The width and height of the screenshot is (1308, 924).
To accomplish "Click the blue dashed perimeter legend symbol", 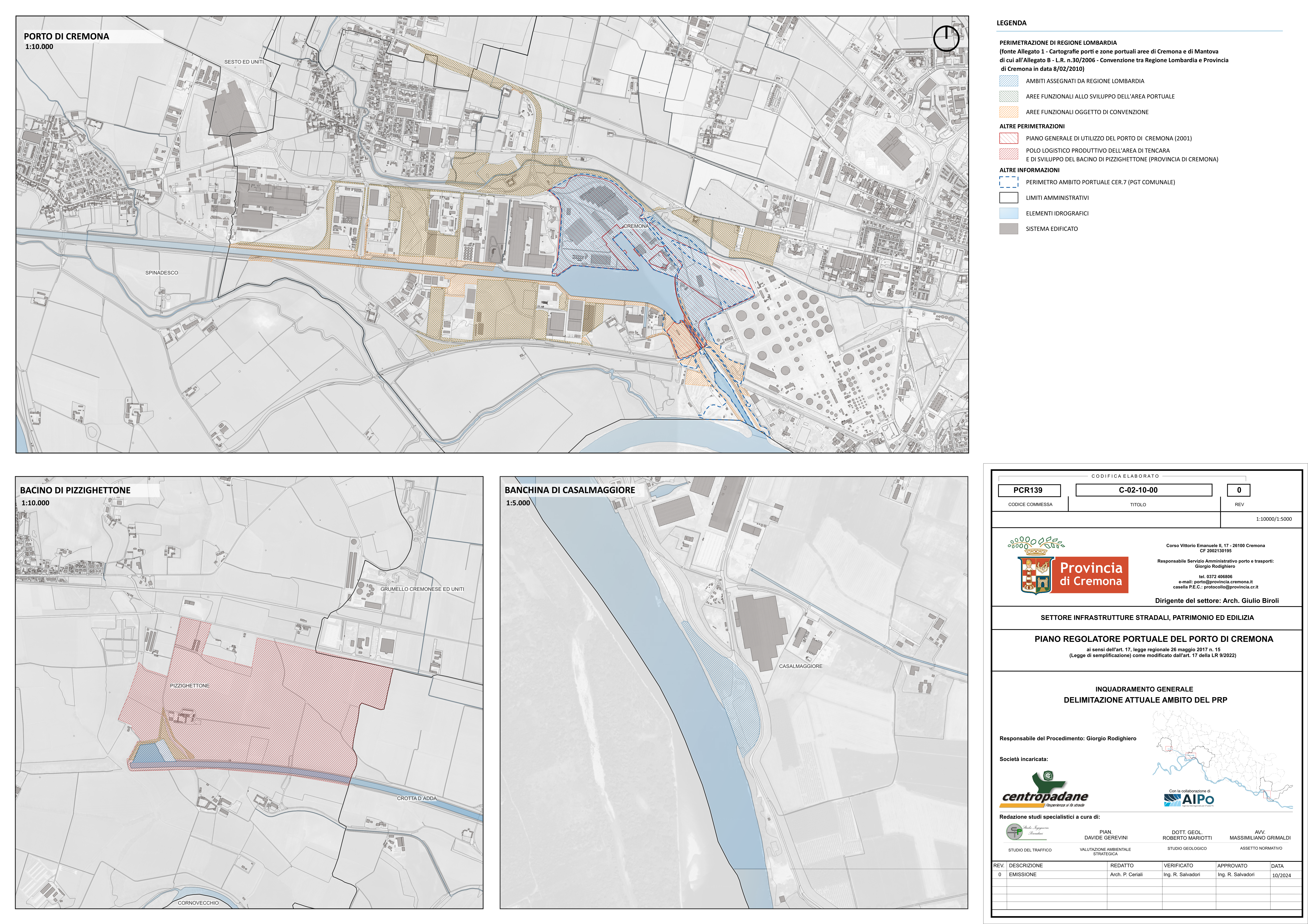I will pyautogui.click(x=1009, y=182).
